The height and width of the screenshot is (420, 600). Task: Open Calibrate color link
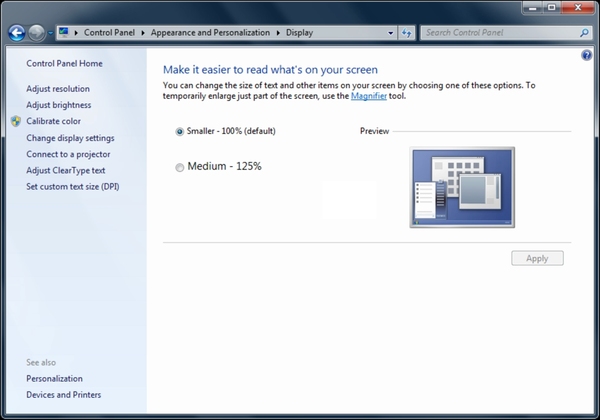[53, 121]
